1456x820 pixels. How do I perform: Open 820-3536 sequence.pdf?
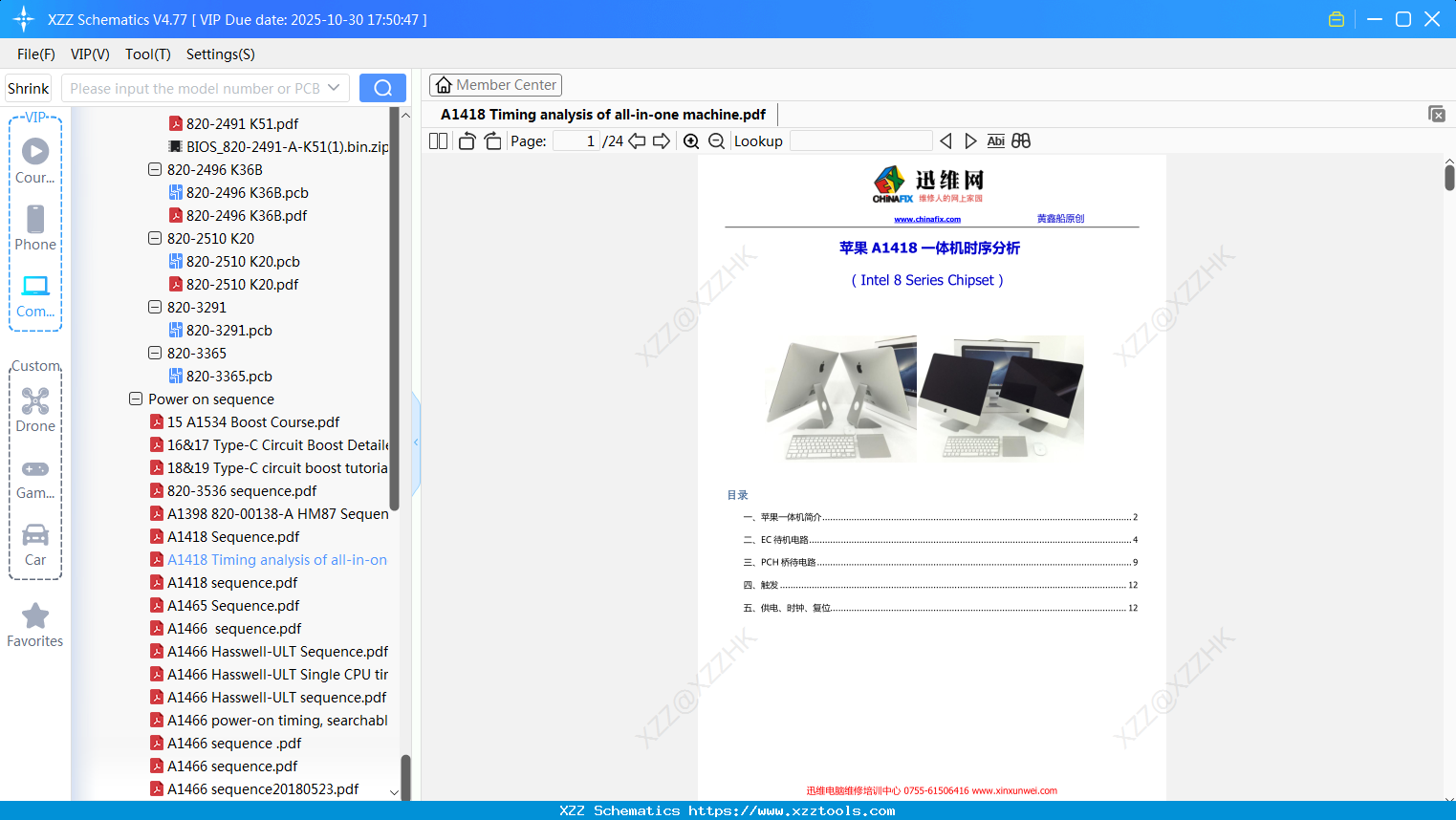point(233,491)
